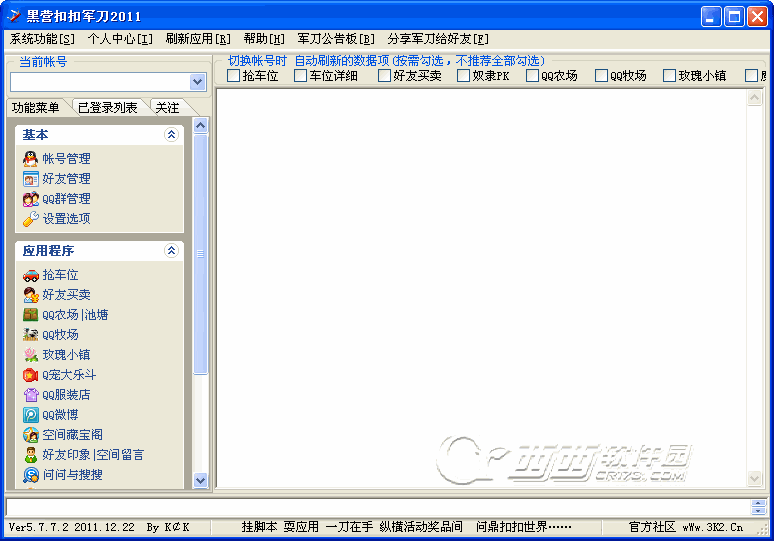Open 空间藏宝阁 link
Viewport: 774px width, 541px height.
click(73, 434)
